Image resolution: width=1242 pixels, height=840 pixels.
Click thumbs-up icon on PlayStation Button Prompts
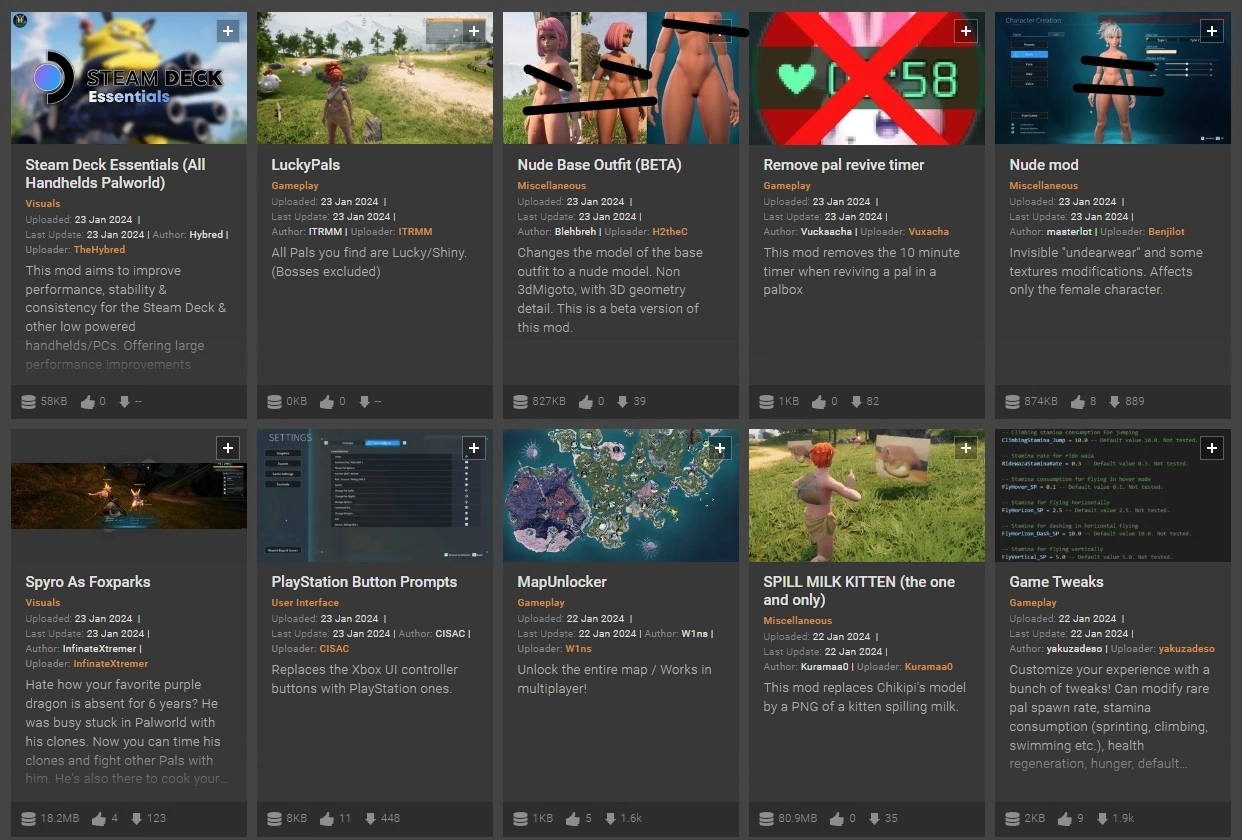[x=327, y=818]
